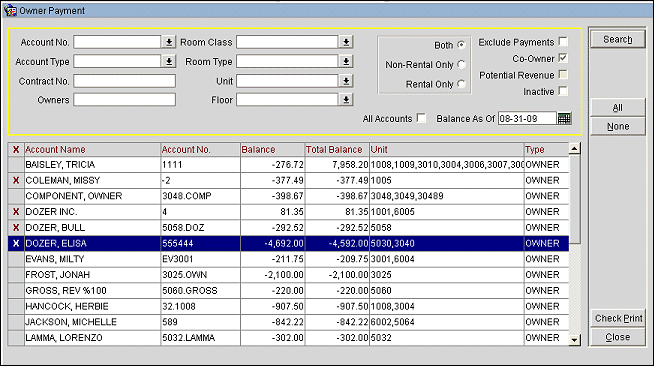Click the unit cell 3001,6004
The height and width of the screenshot is (366, 654).
tap(447, 259)
